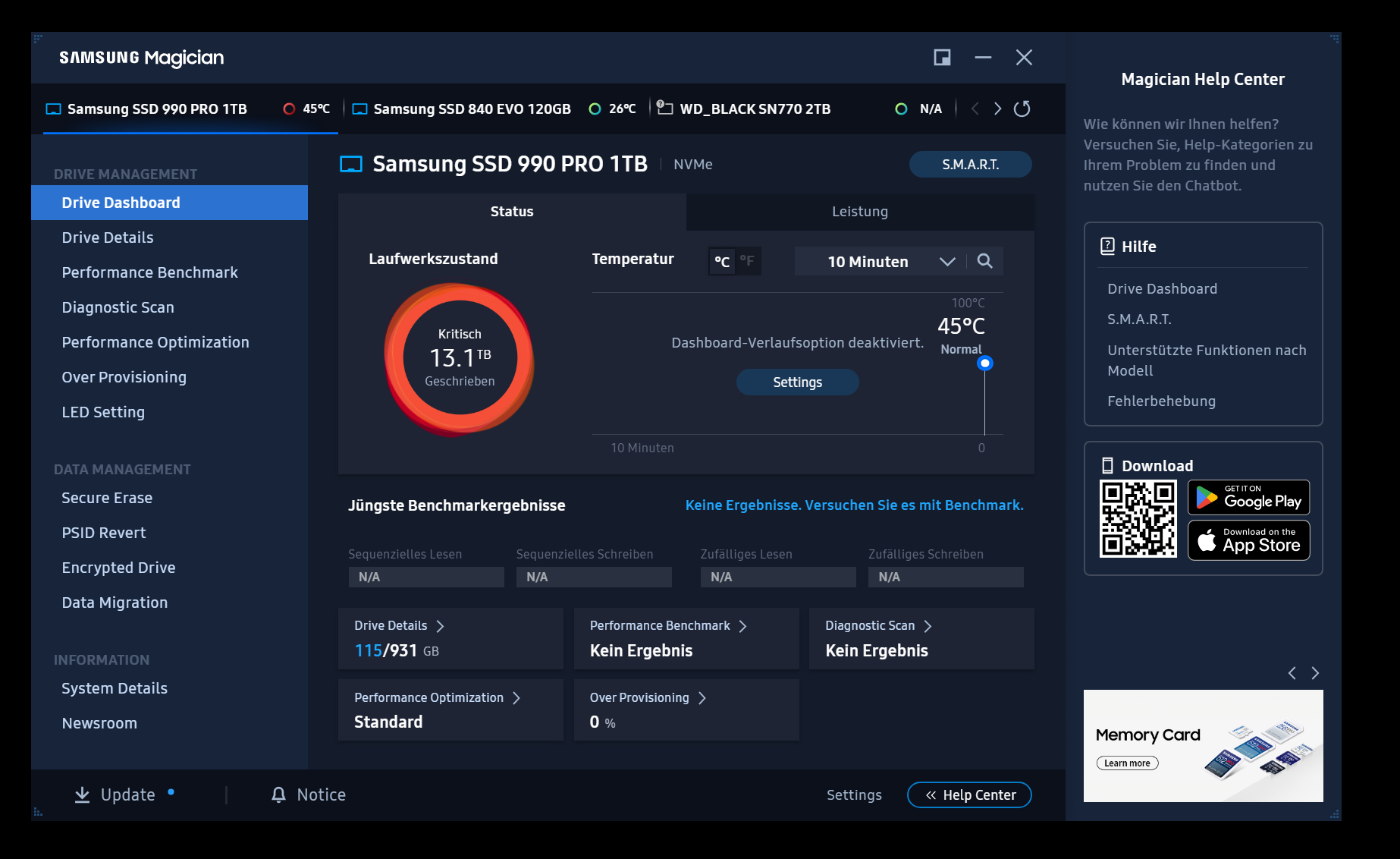Show next banner in Help Center

point(1315,673)
